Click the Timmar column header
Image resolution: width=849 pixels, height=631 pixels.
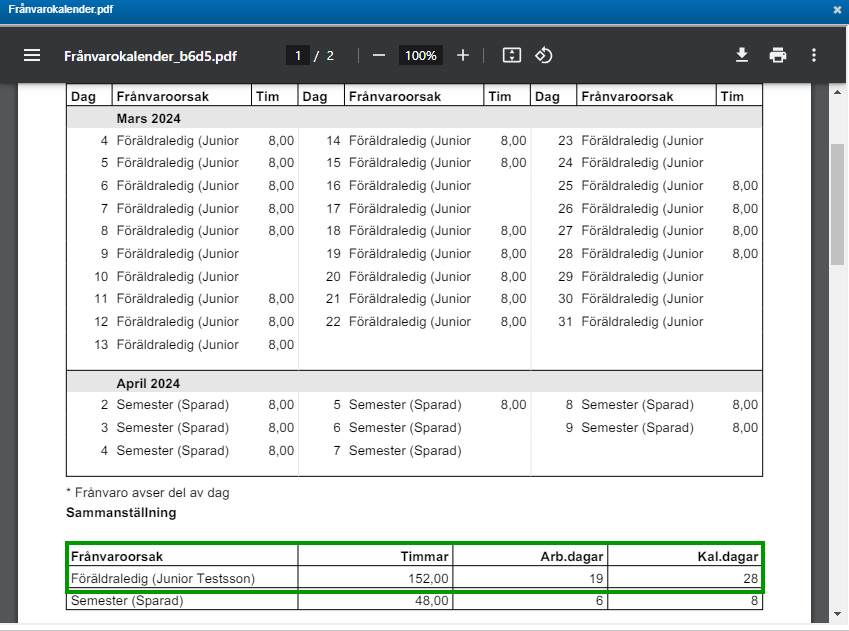(425, 556)
